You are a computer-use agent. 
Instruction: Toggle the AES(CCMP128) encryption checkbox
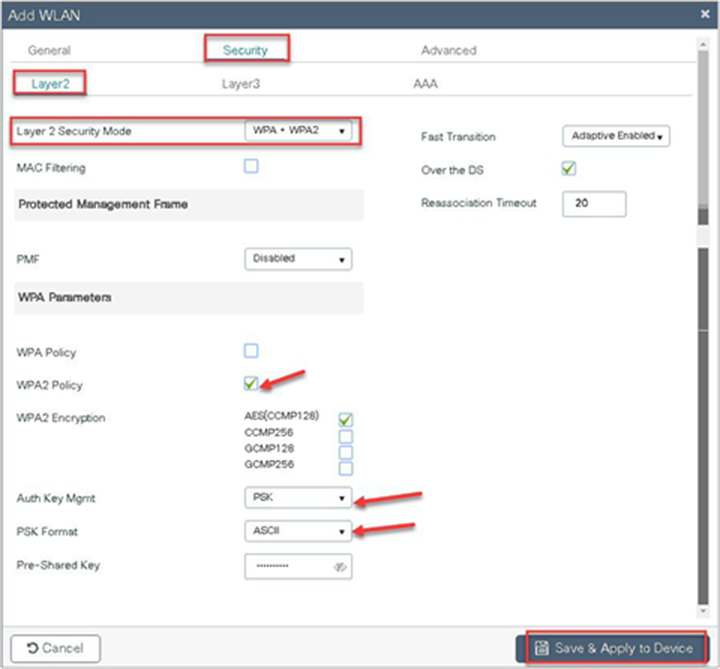coord(346,419)
